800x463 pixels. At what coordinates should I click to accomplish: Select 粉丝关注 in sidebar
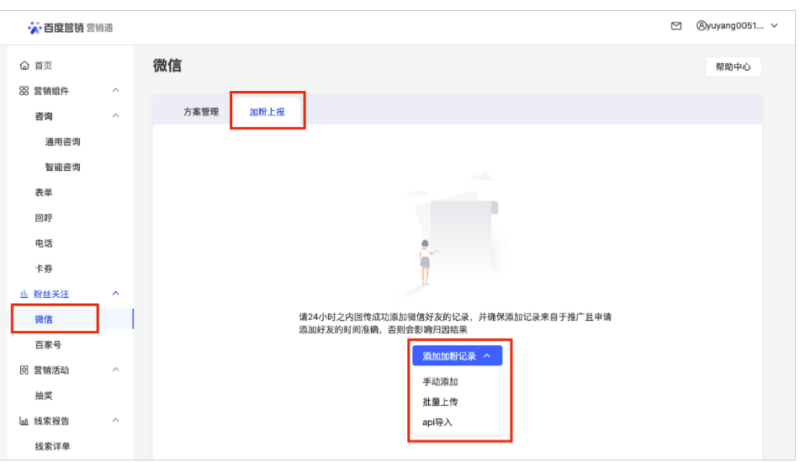click(51, 294)
